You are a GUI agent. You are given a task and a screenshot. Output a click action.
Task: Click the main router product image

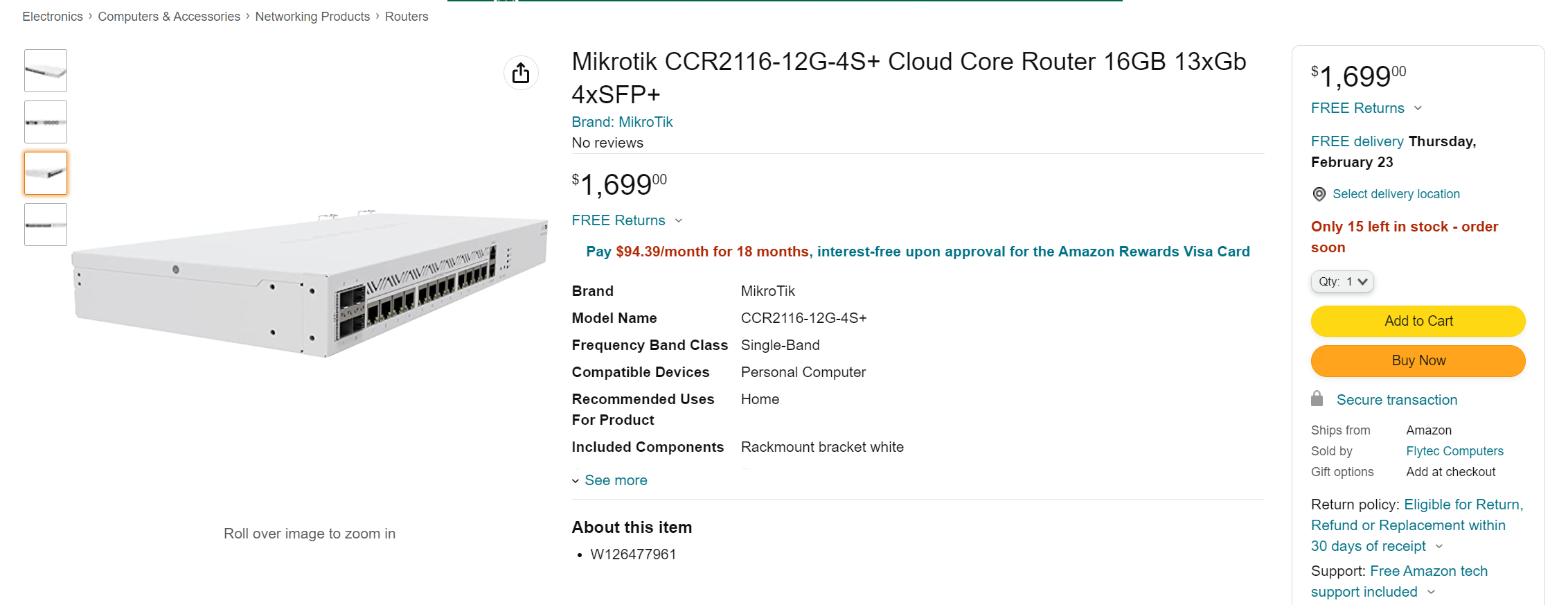[310, 284]
